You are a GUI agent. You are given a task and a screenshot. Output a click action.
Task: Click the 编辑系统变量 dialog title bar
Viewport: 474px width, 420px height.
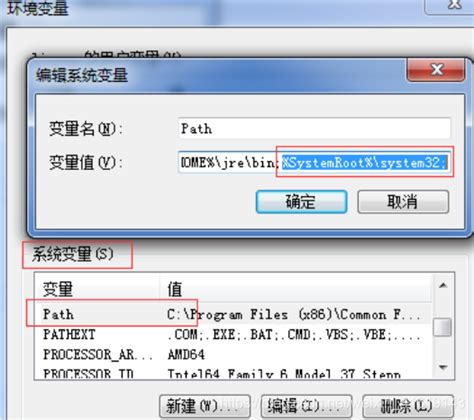[x=217, y=75]
